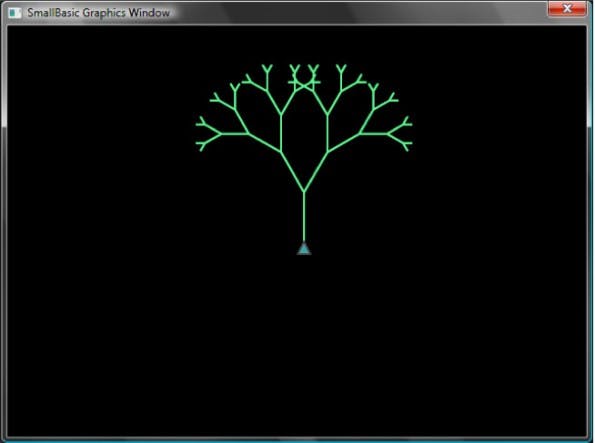The height and width of the screenshot is (443, 595).
Task: Click the left inner vertical branch segment
Action: [281, 133]
